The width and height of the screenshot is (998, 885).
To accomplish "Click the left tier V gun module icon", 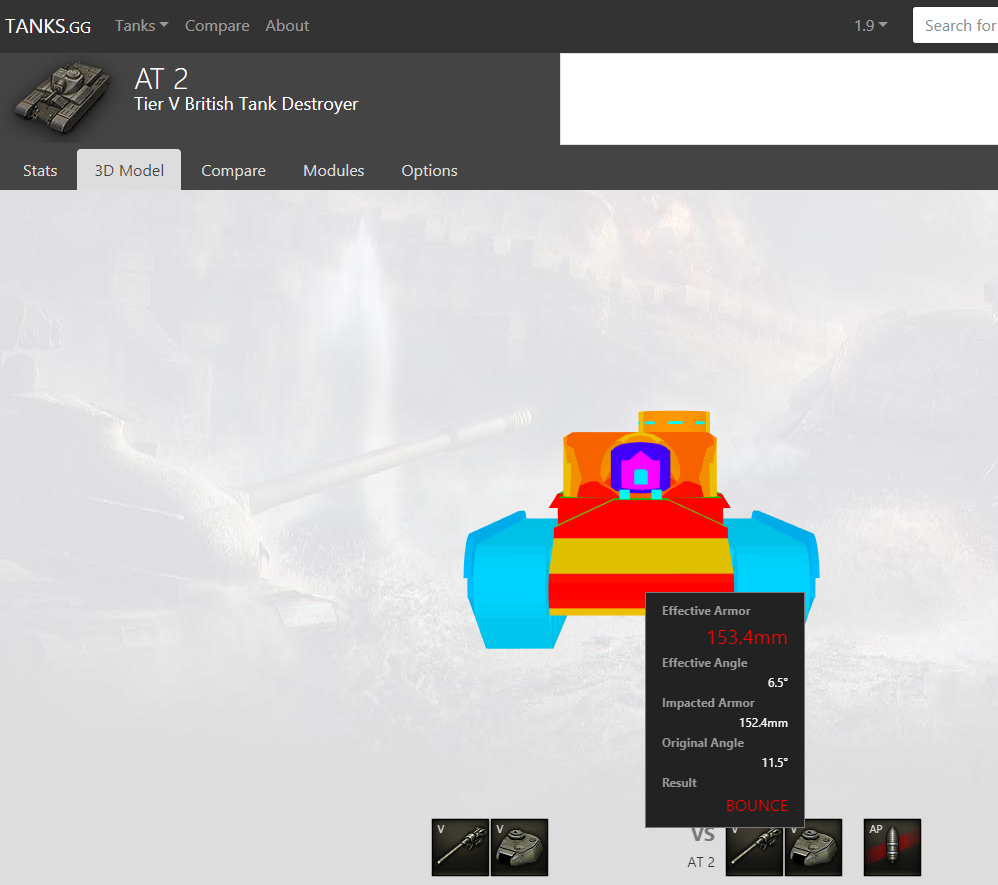I will click(460, 847).
